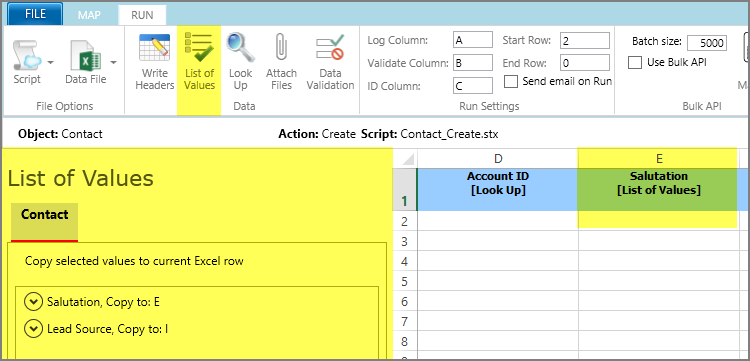Click the Validate Column input field

pos(473,63)
